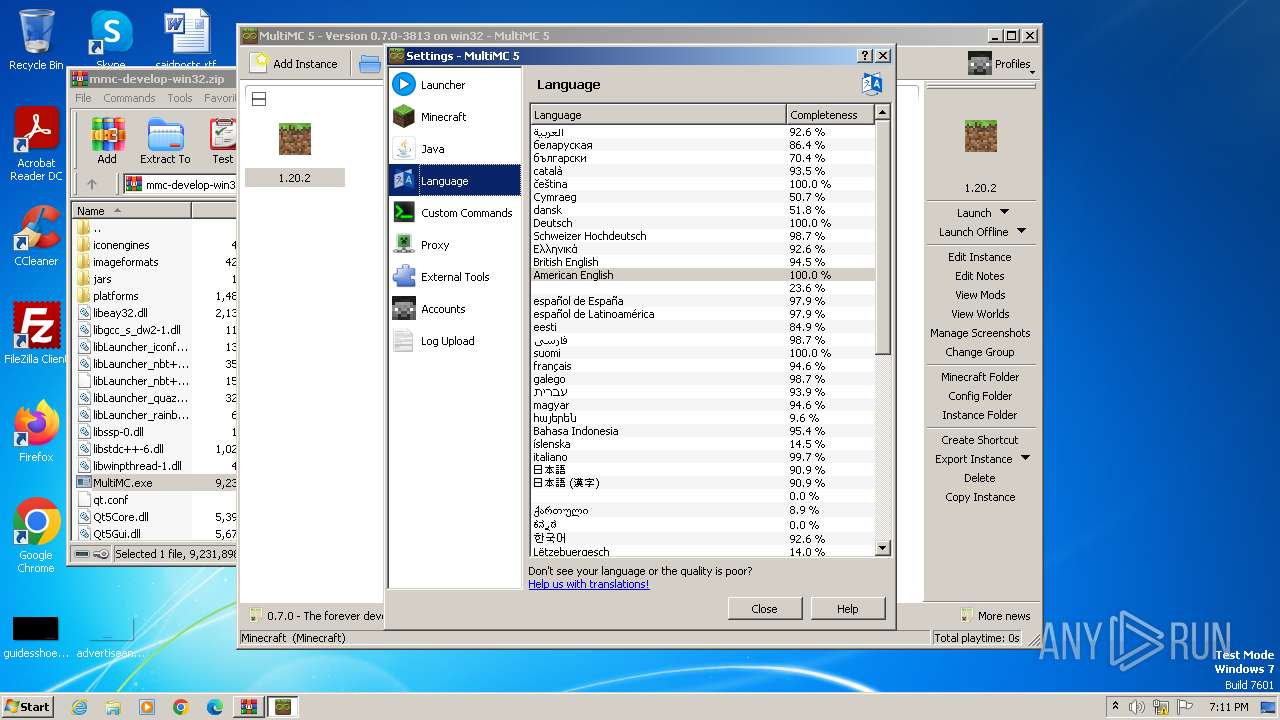Viewport: 1280px width, 720px height.
Task: Click Edit Notes in side panel
Action: pyautogui.click(x=979, y=276)
